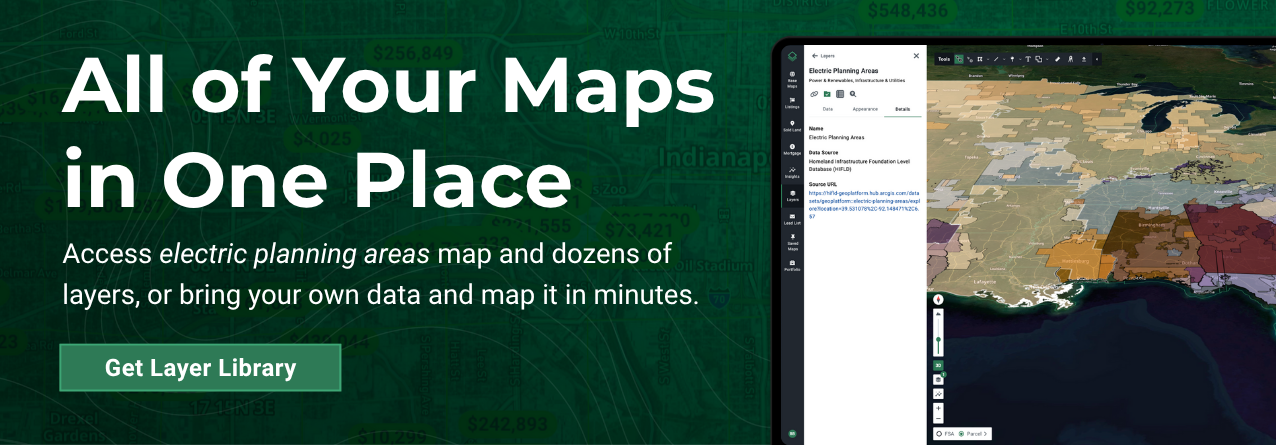Switch to the Data tab
This screenshot has height=445, width=1276.
tap(827, 108)
